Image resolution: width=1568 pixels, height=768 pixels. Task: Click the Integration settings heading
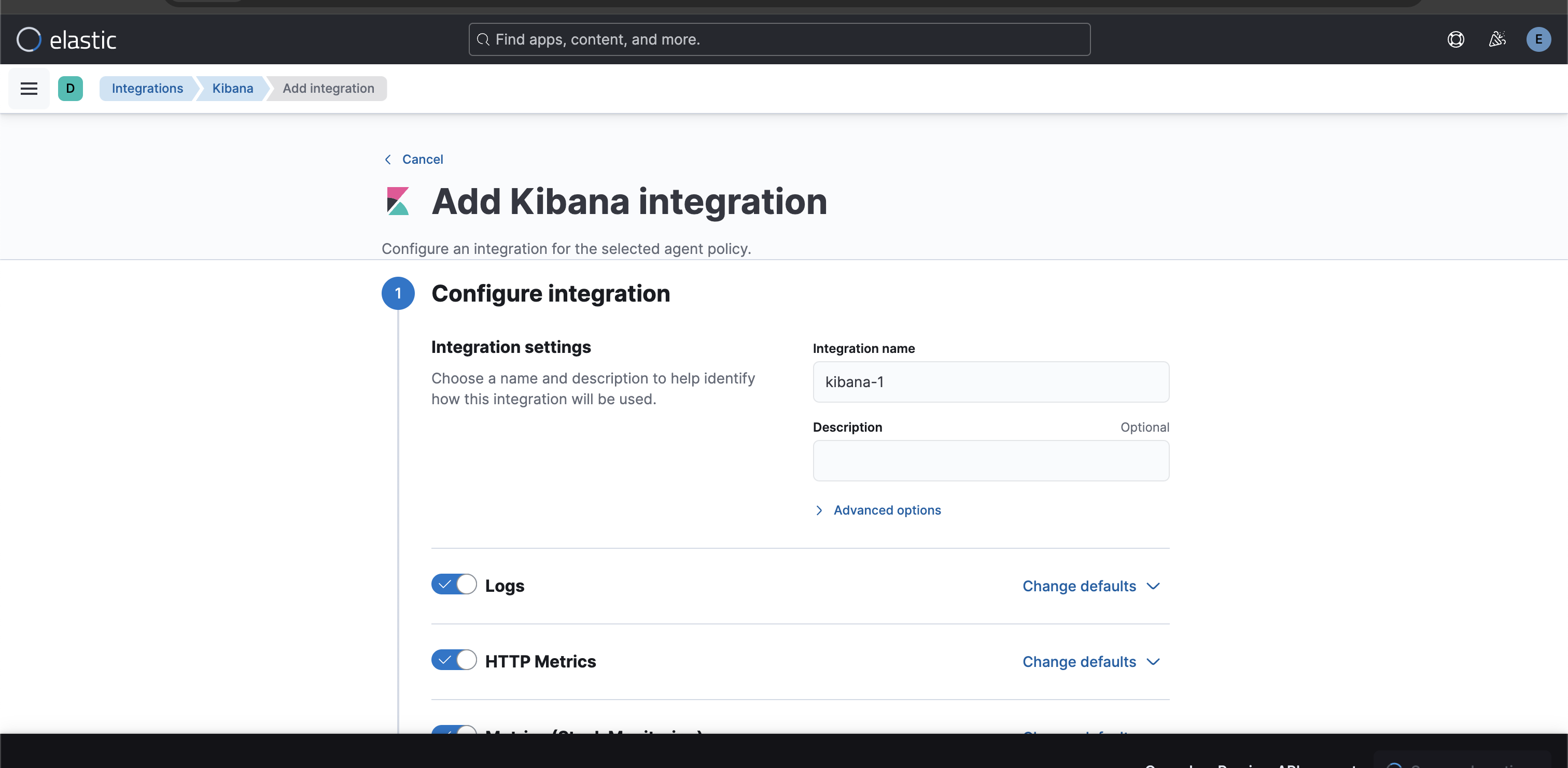click(511, 348)
